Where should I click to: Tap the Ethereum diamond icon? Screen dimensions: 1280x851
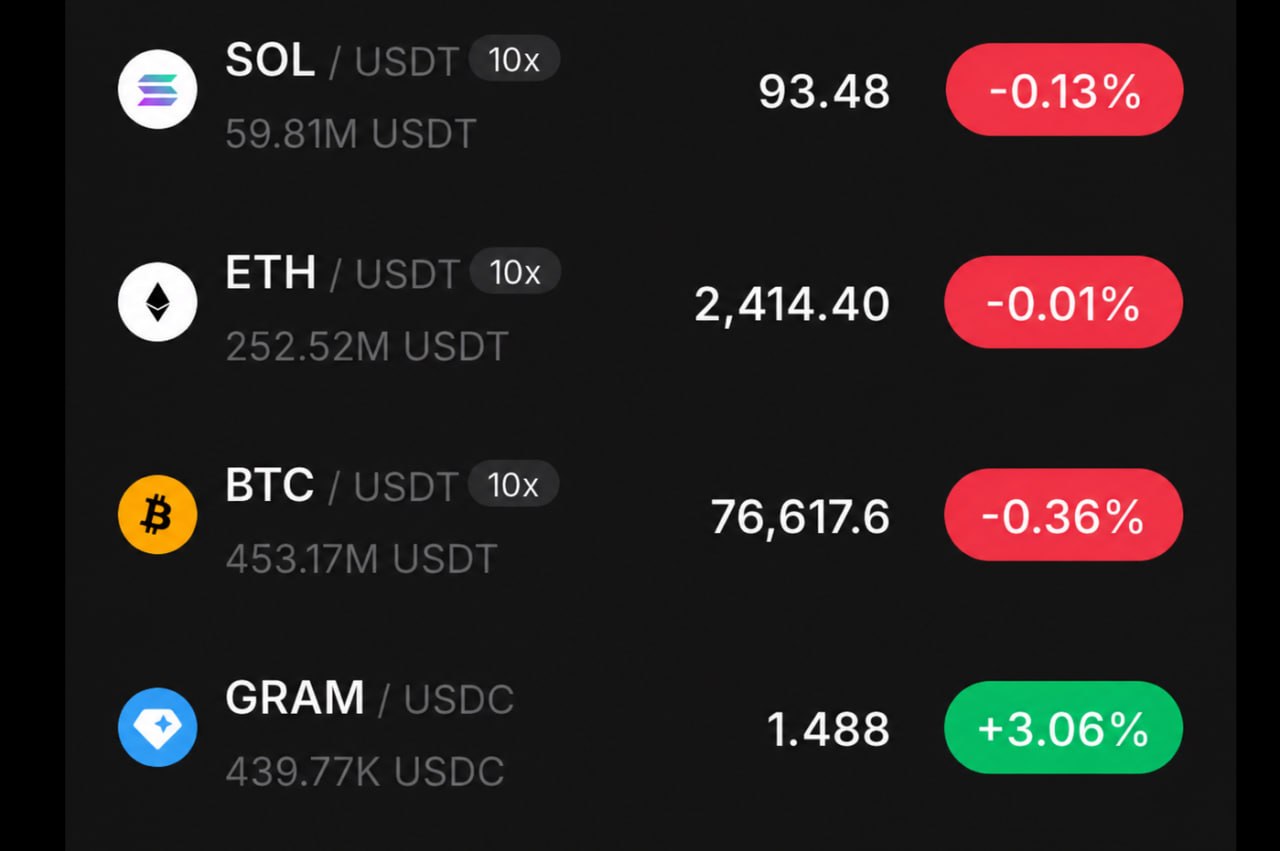pyautogui.click(x=157, y=302)
